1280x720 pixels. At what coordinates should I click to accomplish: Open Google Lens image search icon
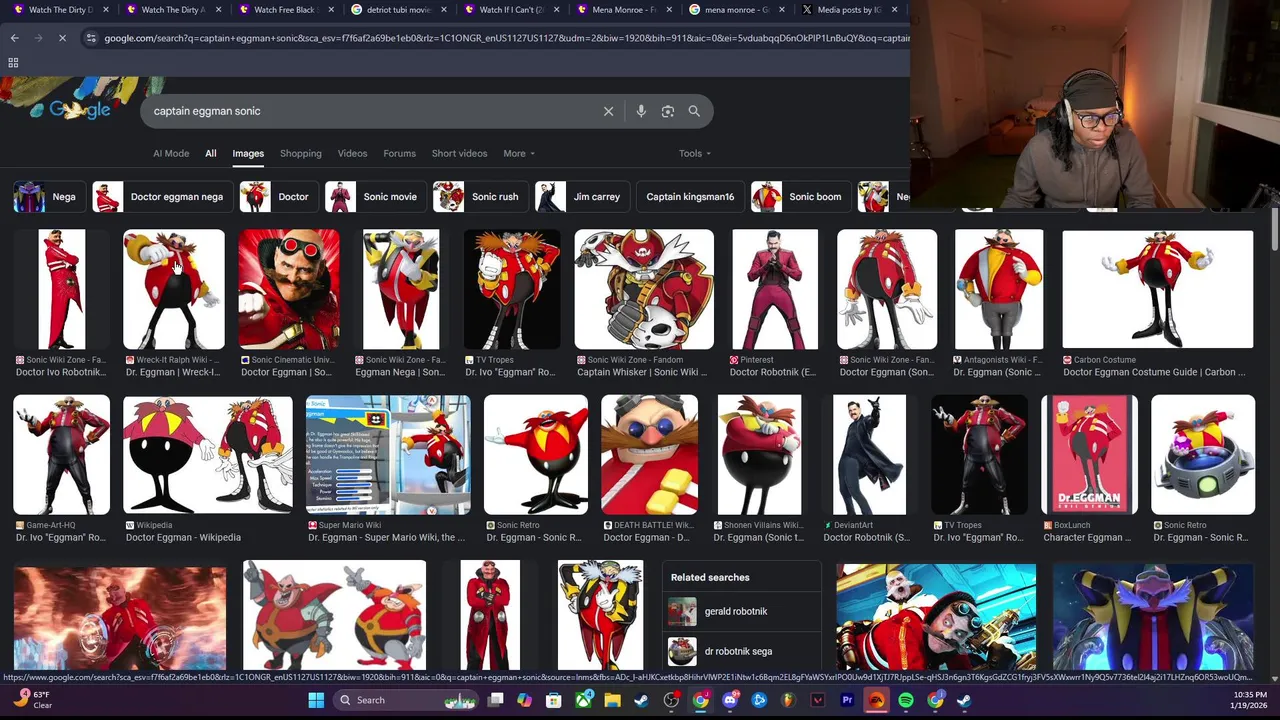[x=668, y=111]
